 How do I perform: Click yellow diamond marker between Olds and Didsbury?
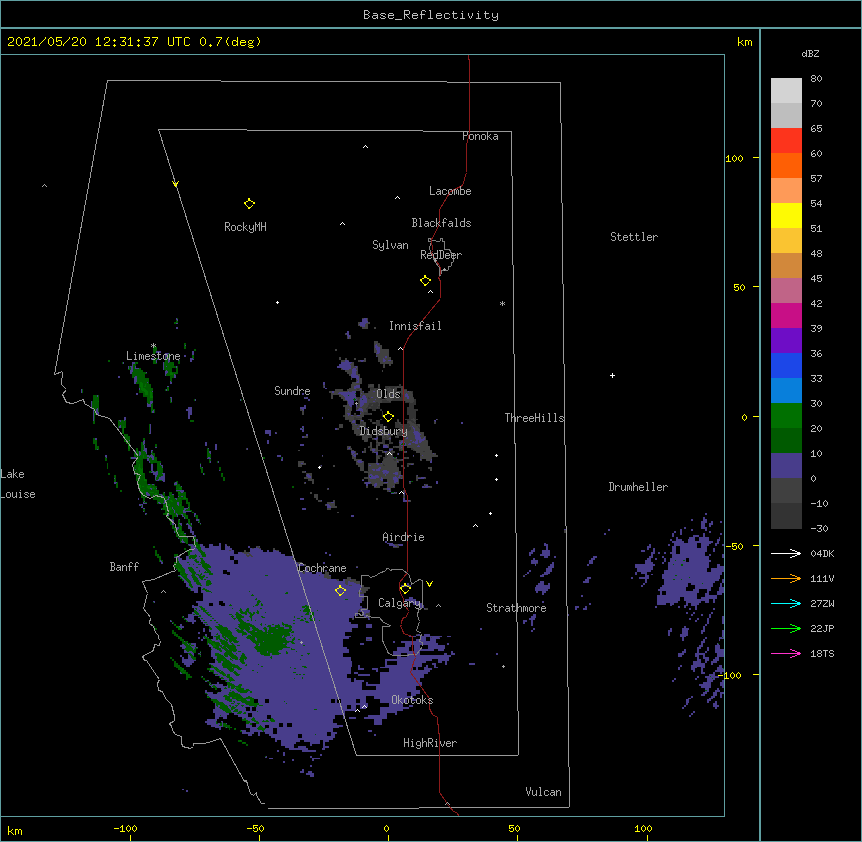click(388, 416)
